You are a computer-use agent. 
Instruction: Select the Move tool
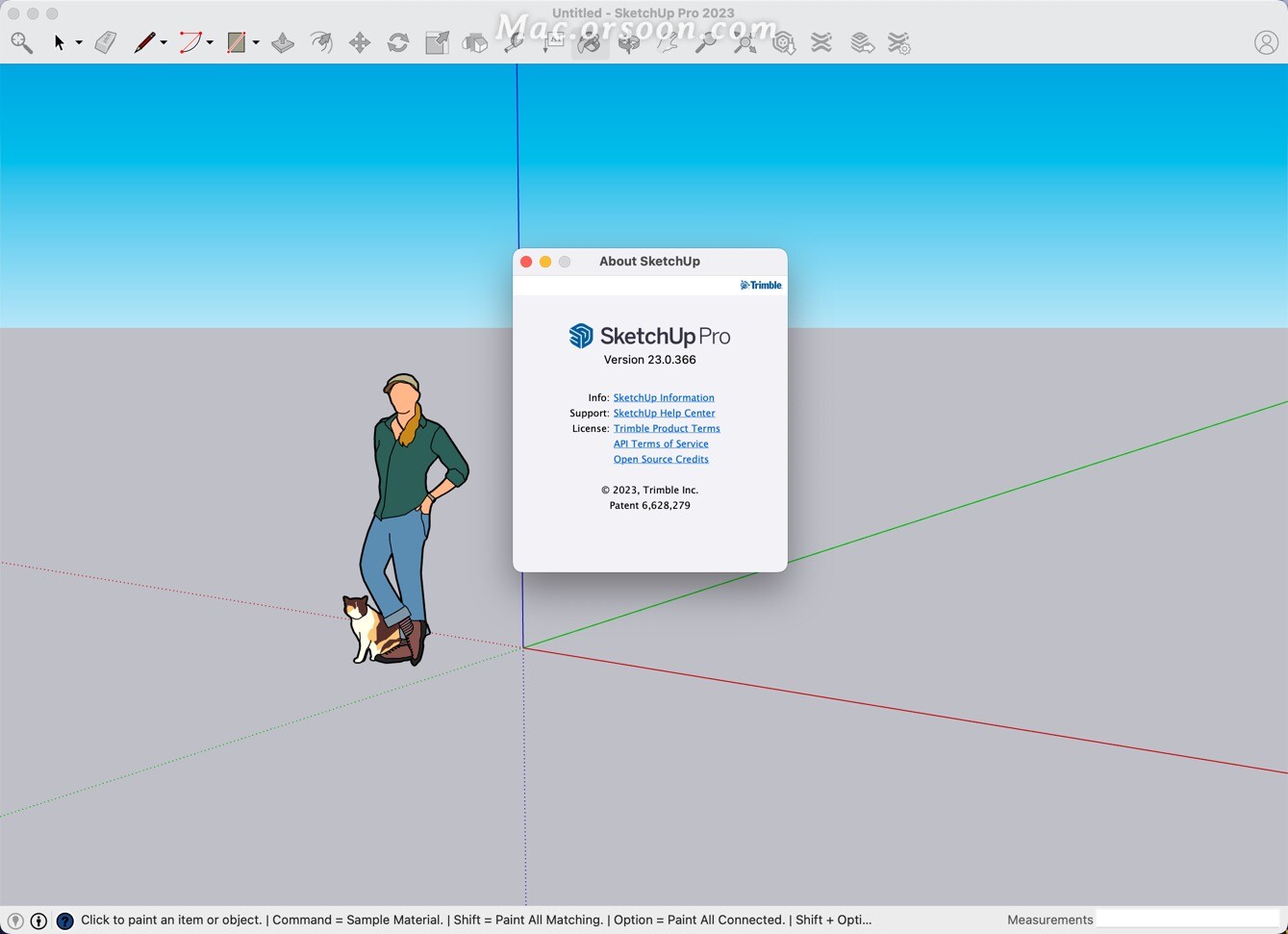point(360,42)
